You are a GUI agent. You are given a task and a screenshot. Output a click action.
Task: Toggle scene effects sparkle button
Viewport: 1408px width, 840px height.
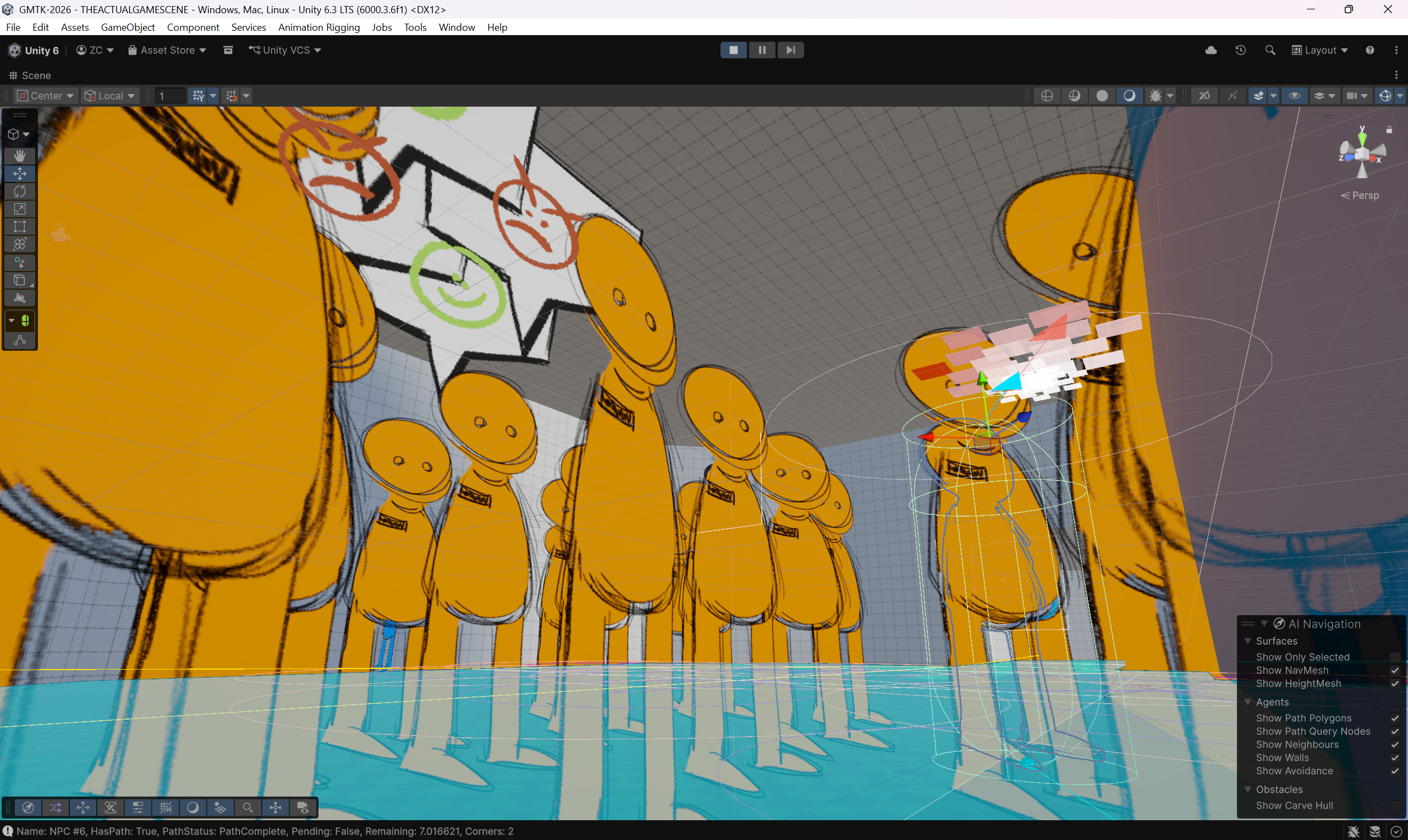pos(1258,96)
